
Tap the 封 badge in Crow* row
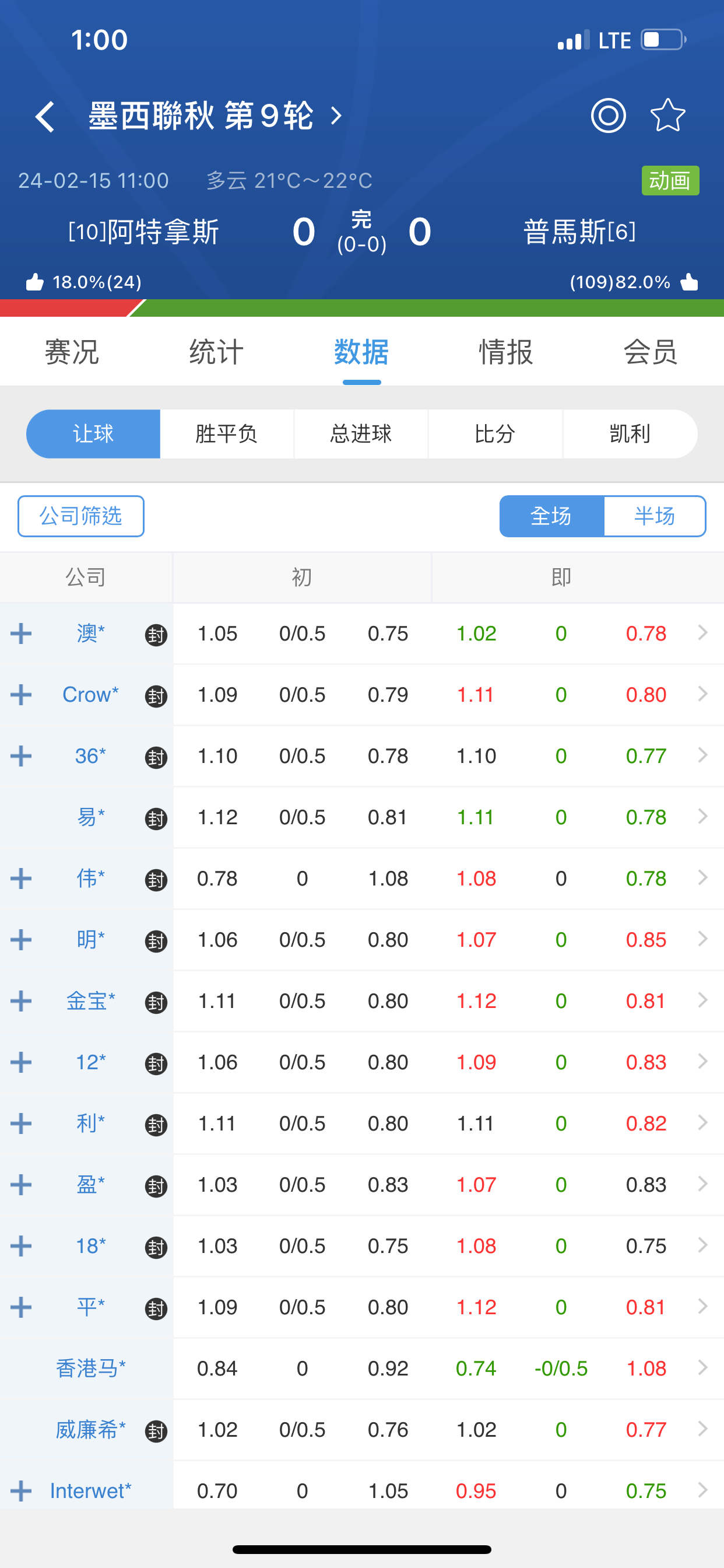click(x=156, y=696)
